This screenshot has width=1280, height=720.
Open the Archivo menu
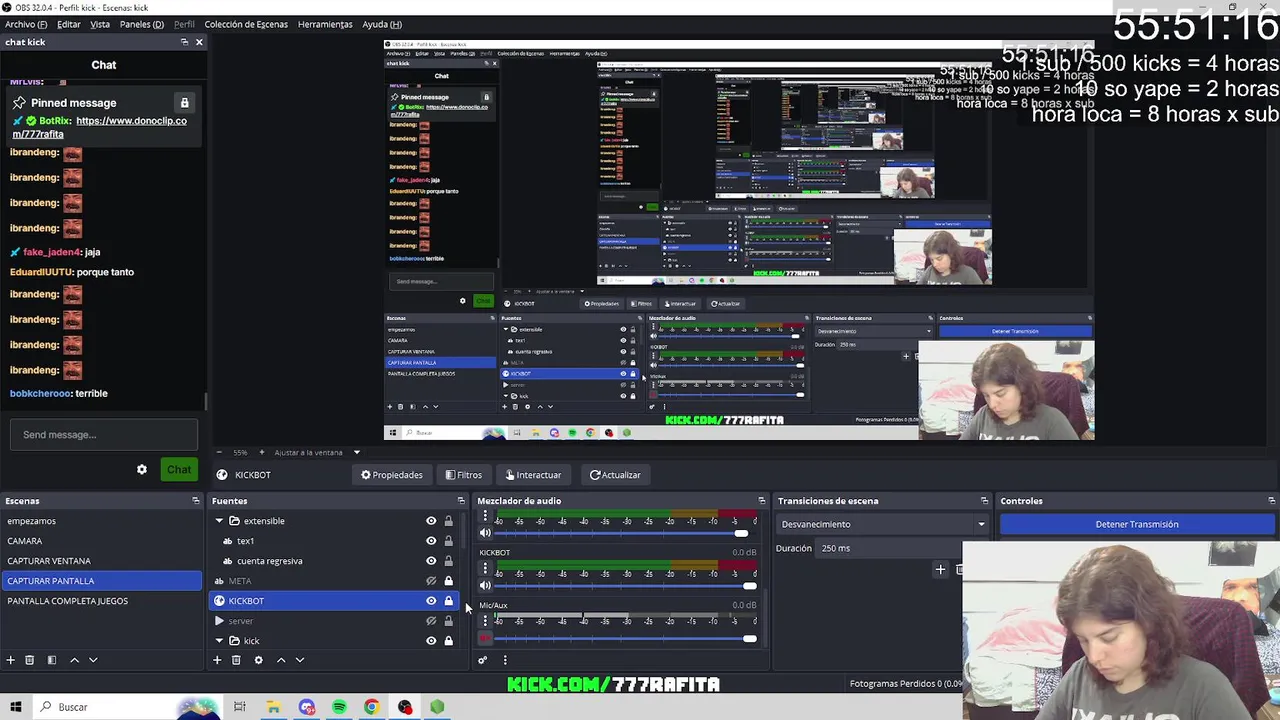(x=26, y=24)
